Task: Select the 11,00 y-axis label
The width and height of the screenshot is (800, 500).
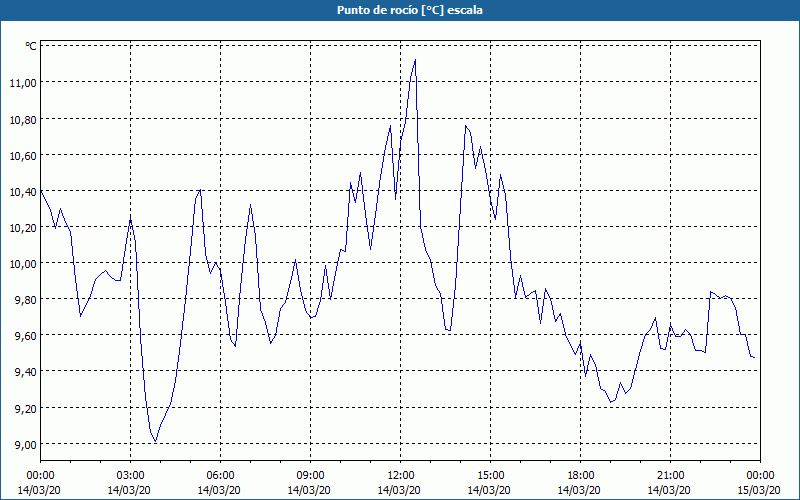Action: (23, 83)
